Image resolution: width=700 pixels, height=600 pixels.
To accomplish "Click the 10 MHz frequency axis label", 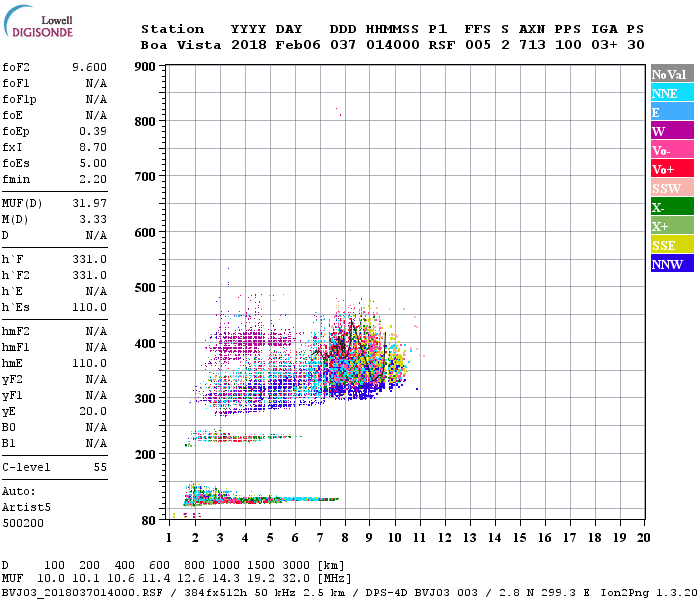I will coord(394,538).
